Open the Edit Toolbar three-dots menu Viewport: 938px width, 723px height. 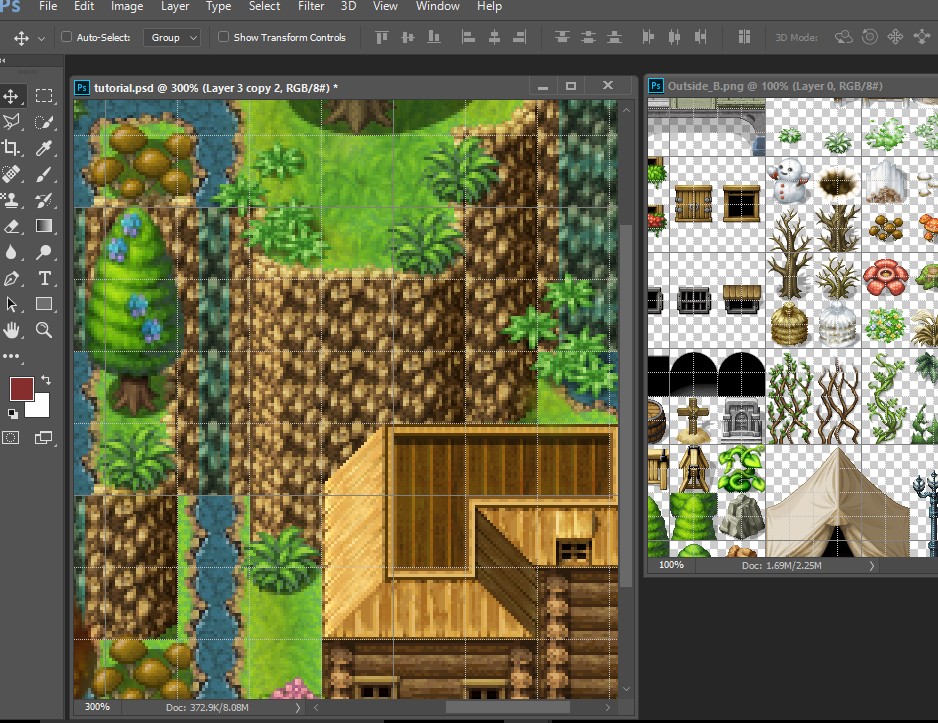(11, 356)
